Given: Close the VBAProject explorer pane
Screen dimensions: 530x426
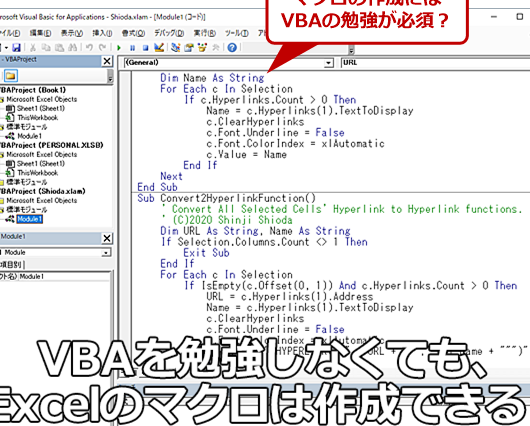Looking at the screenshot, I should 107,61.
